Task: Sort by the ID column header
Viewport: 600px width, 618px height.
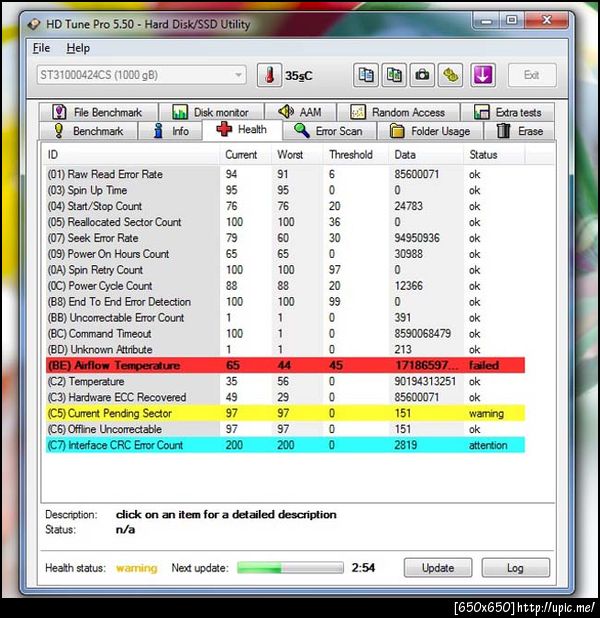Action: tap(131, 155)
